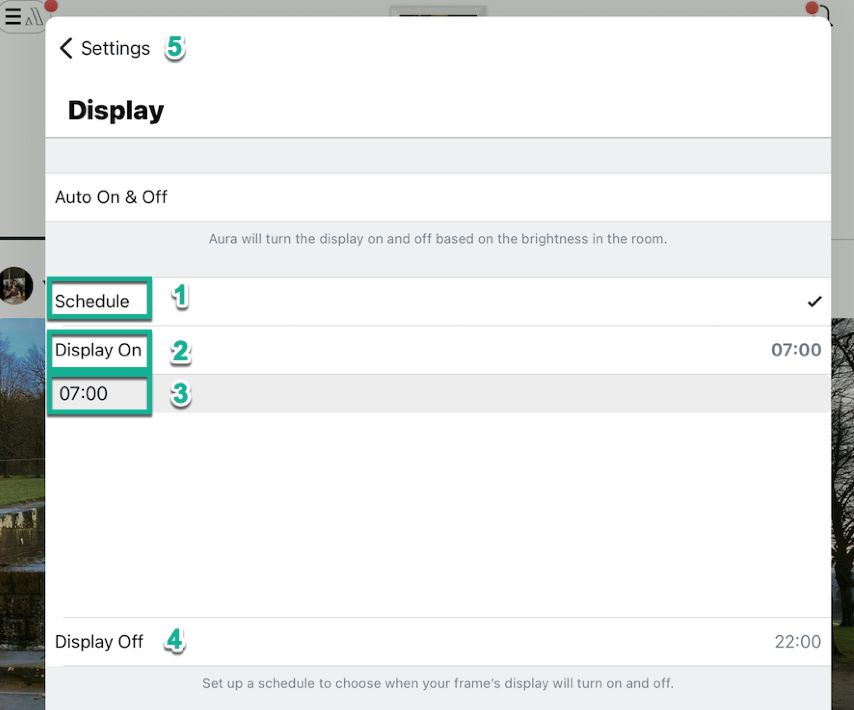Click the green number 3 annotation badge

[x=180, y=394]
